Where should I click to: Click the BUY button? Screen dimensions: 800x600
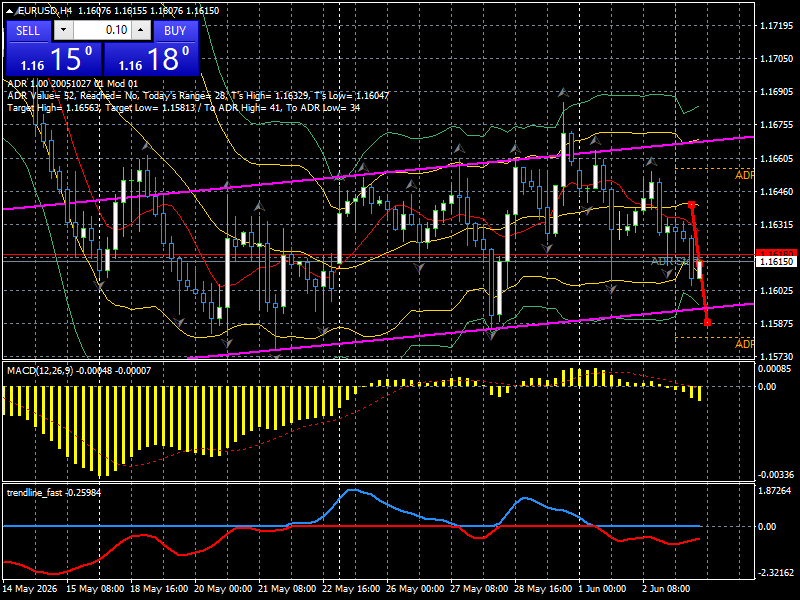pos(175,31)
